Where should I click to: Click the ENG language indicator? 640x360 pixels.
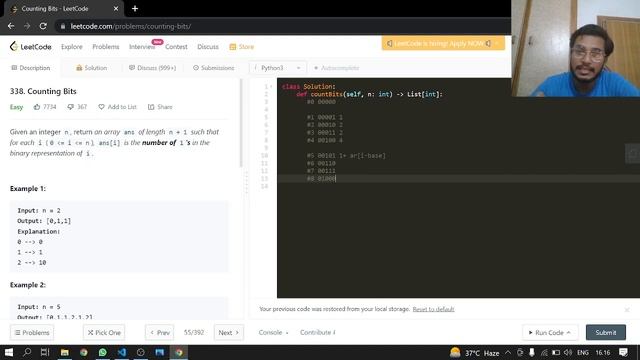coord(583,353)
